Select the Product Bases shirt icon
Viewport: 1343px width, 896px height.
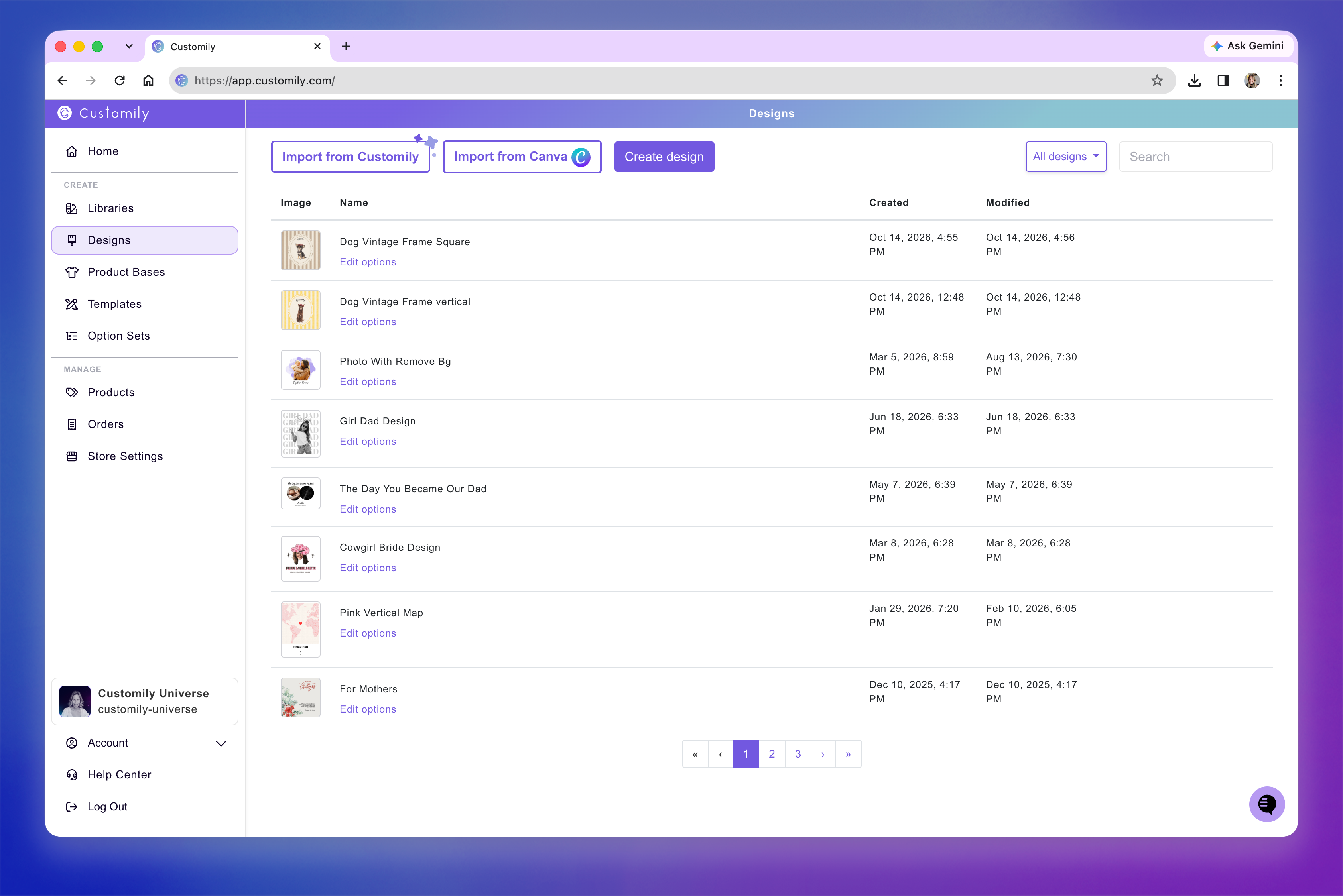pyautogui.click(x=71, y=272)
